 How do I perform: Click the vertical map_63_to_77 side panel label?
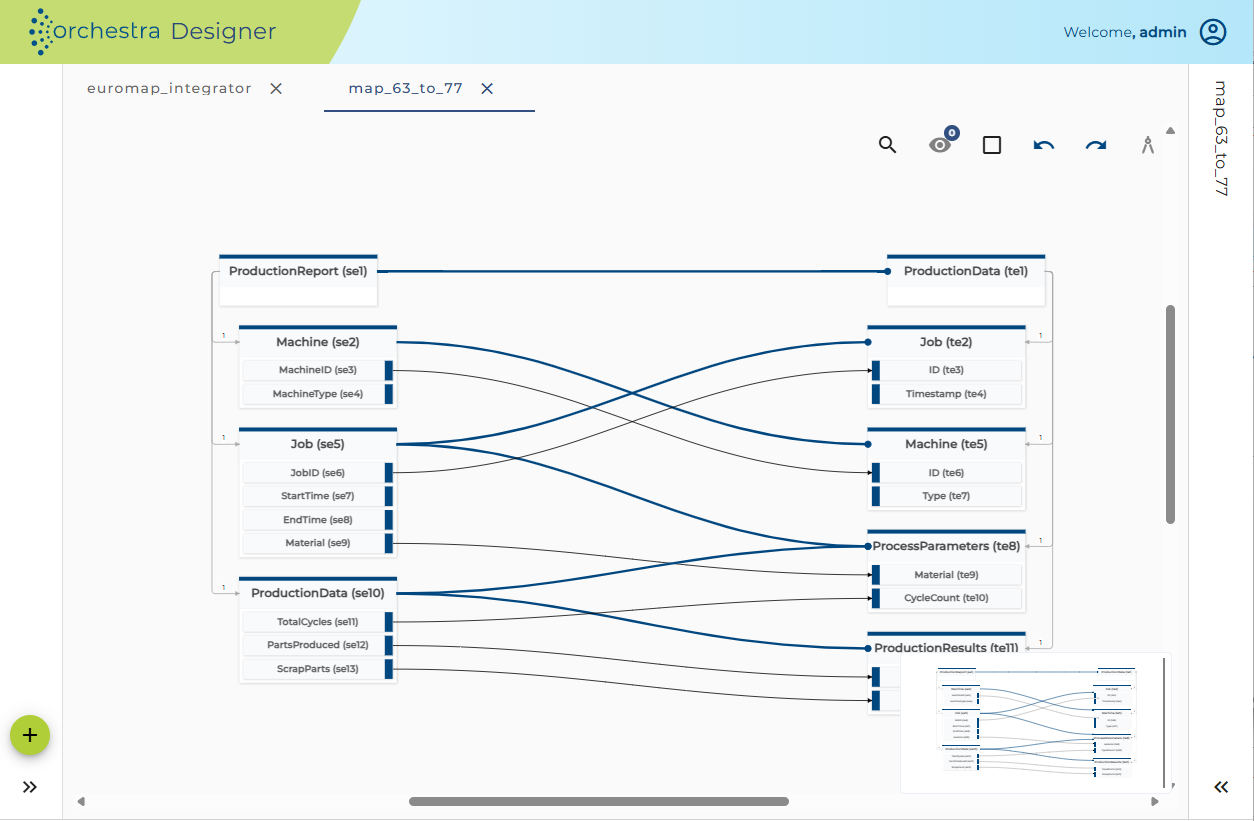click(1220, 138)
